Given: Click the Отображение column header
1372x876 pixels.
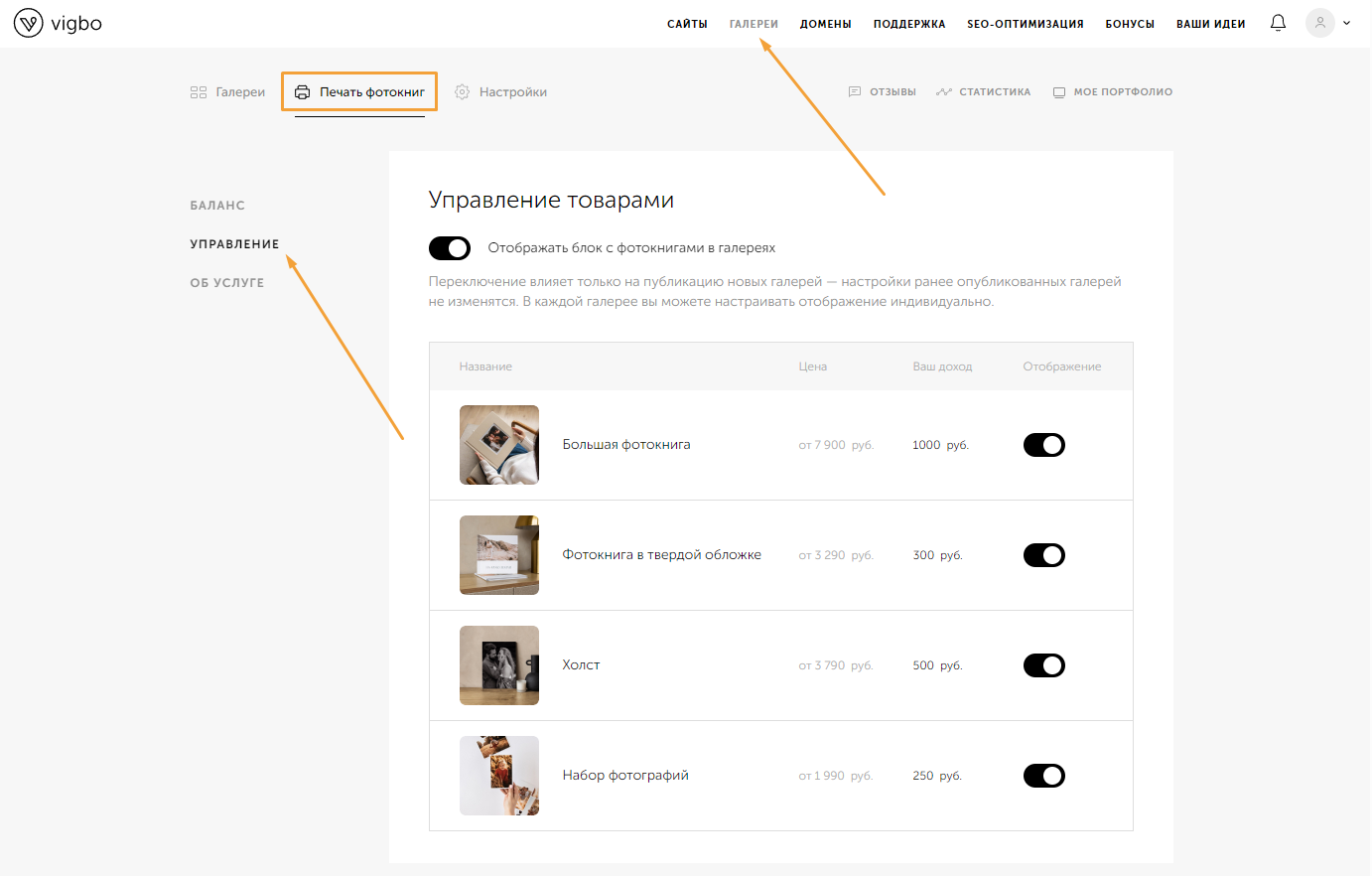Looking at the screenshot, I should pyautogui.click(x=1062, y=366).
